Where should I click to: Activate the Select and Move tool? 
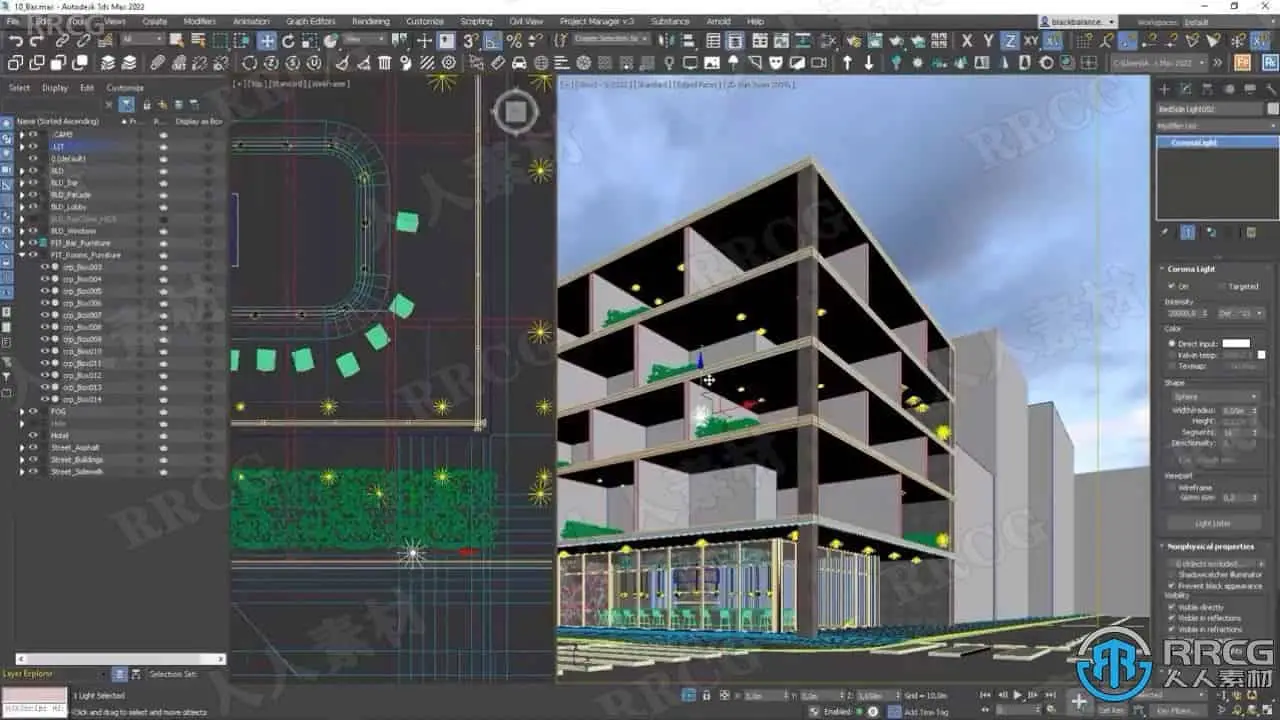click(267, 41)
